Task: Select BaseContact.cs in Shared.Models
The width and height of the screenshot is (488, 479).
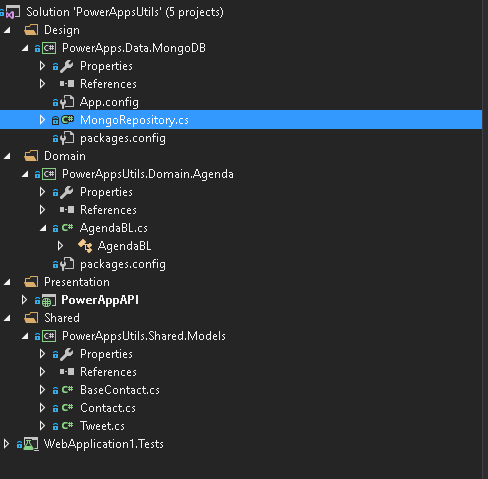Action: tap(120, 390)
